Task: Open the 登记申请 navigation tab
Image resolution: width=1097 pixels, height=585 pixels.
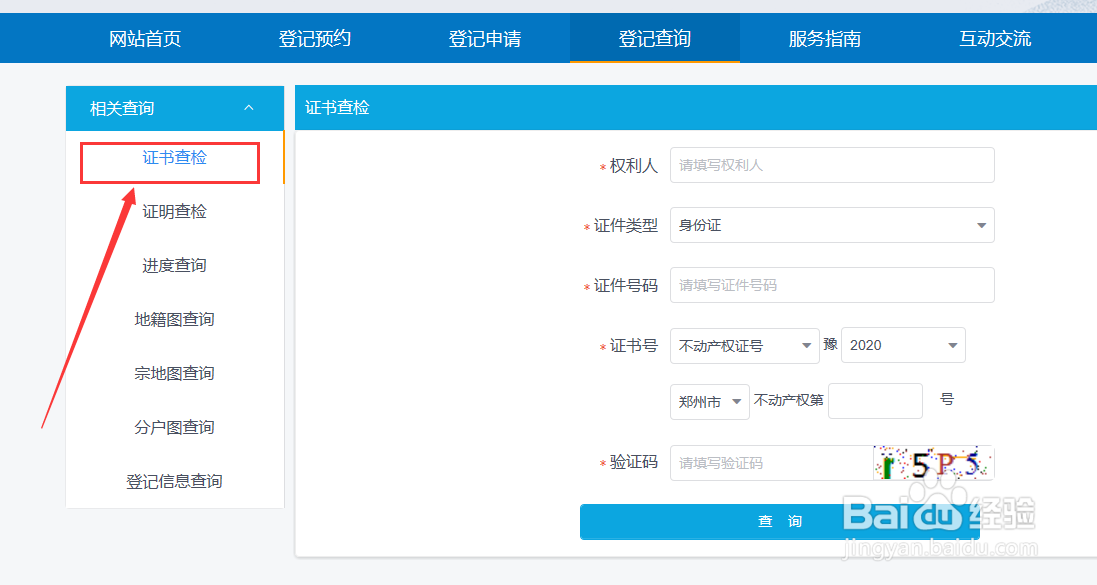Action: (485, 38)
